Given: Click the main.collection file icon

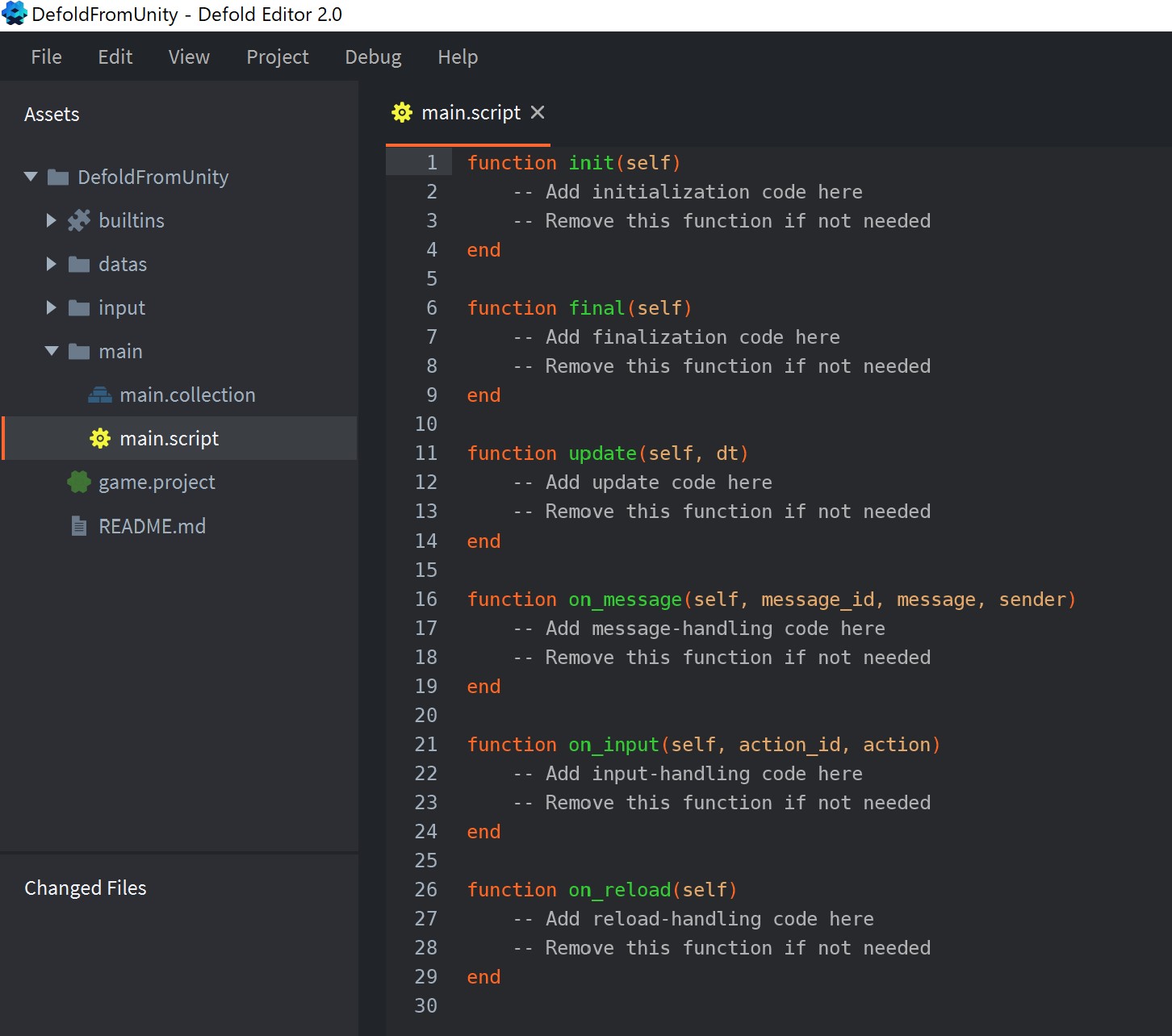Looking at the screenshot, I should [100, 395].
